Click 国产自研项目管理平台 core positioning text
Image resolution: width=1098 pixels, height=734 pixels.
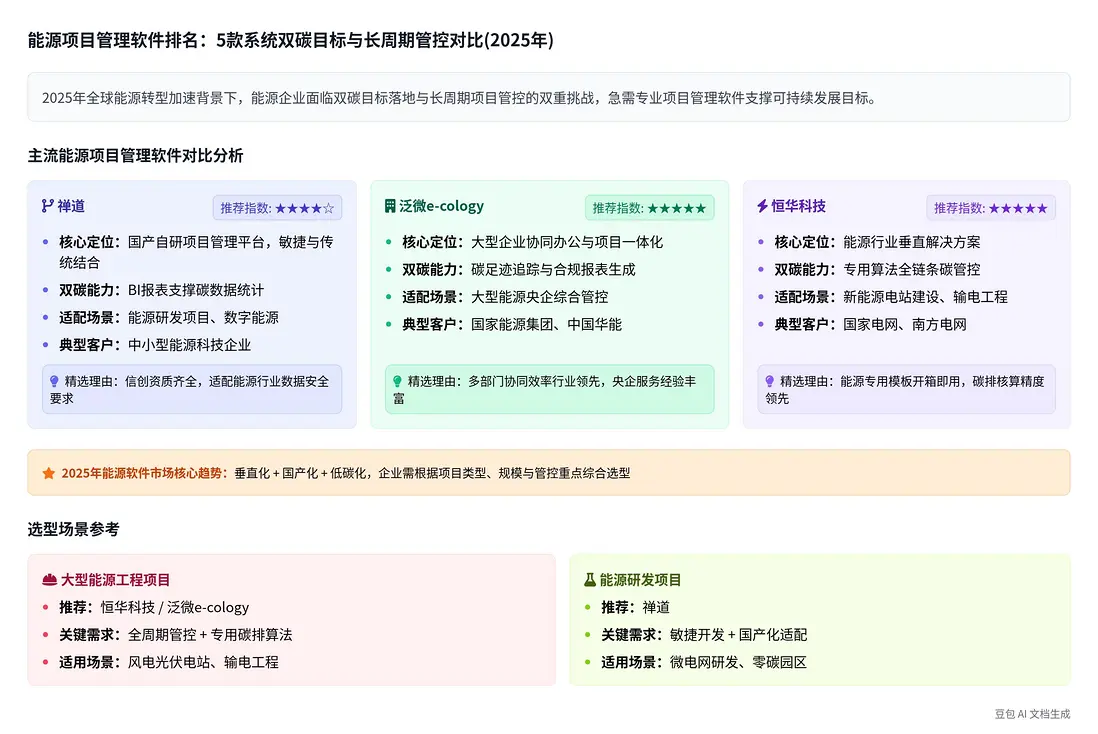click(196, 252)
